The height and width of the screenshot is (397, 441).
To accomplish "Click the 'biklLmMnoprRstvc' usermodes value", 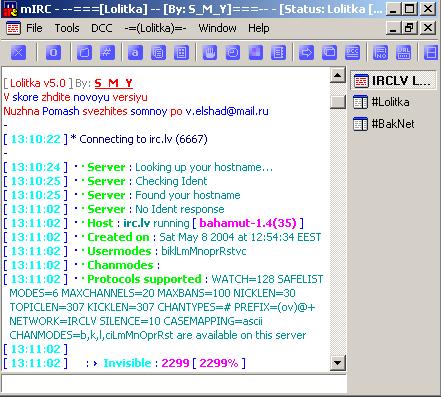I will (x=204, y=251).
